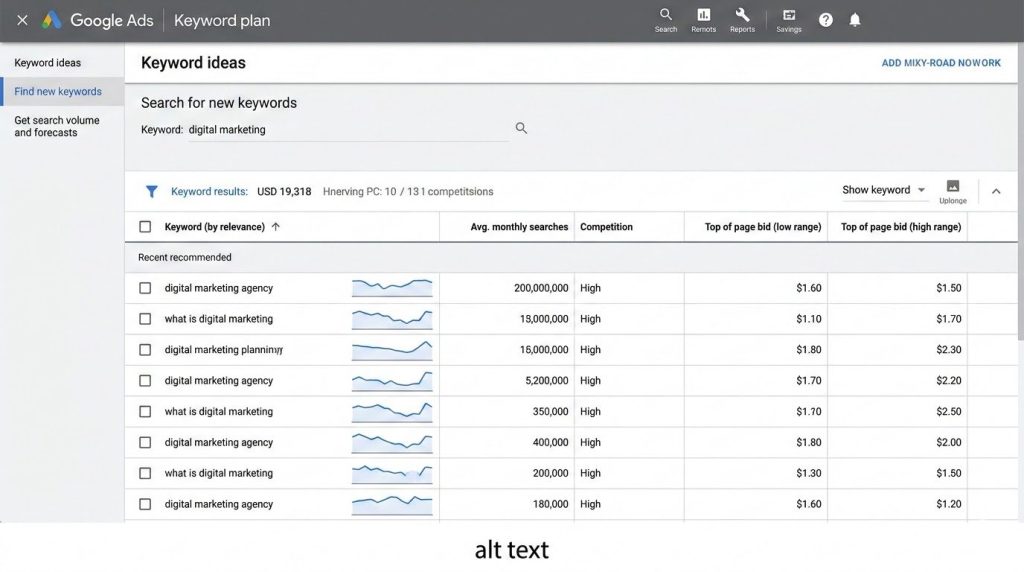1024x572 pixels.
Task: Click the $1.20 high range bid
Action: coord(948,504)
